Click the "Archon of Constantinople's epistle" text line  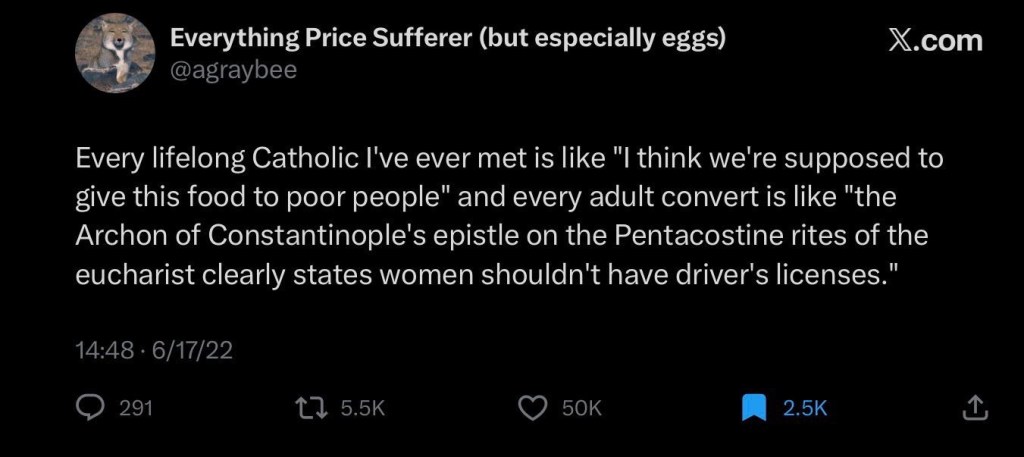pyautogui.click(x=503, y=237)
